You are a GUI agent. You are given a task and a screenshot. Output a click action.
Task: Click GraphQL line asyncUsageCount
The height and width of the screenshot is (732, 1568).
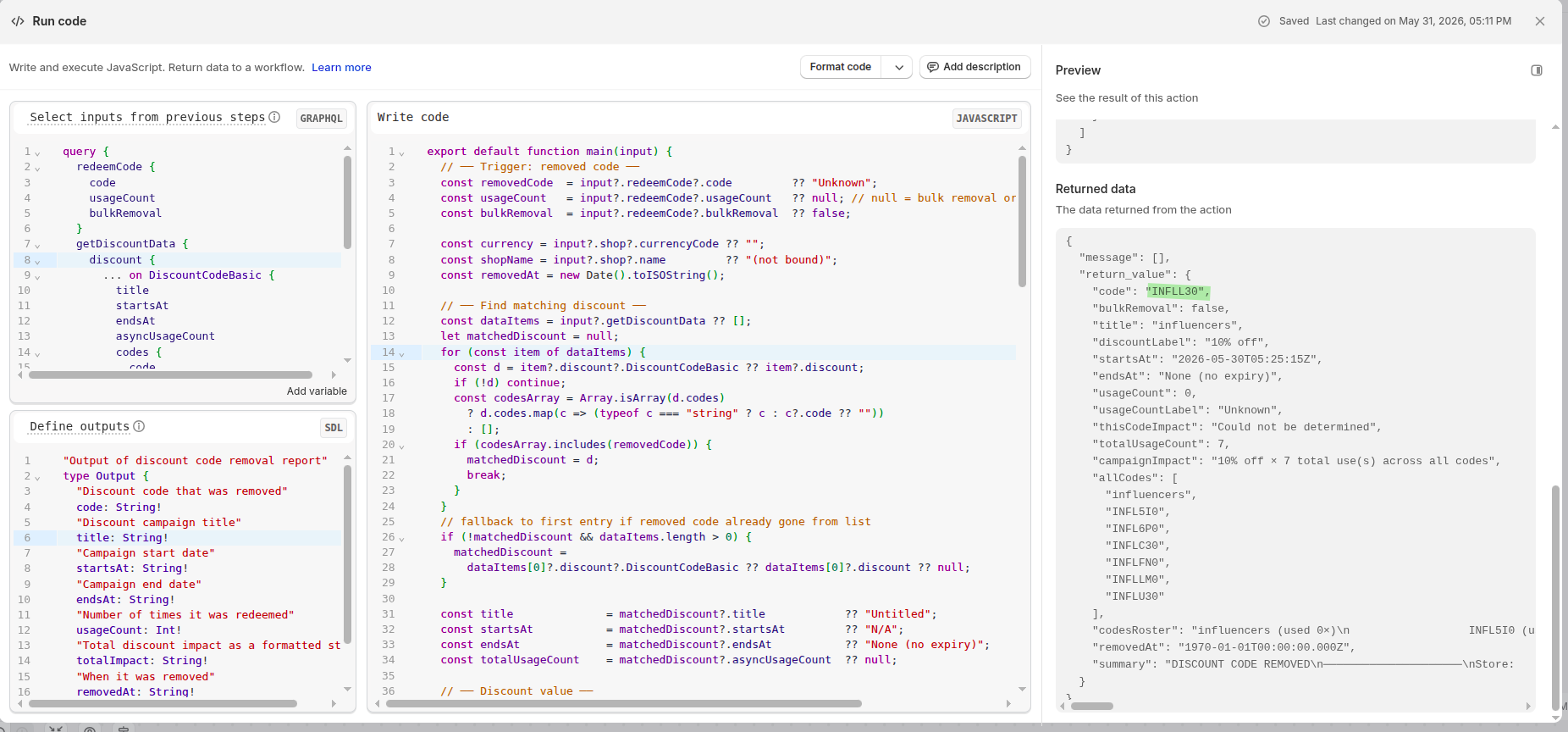165,336
